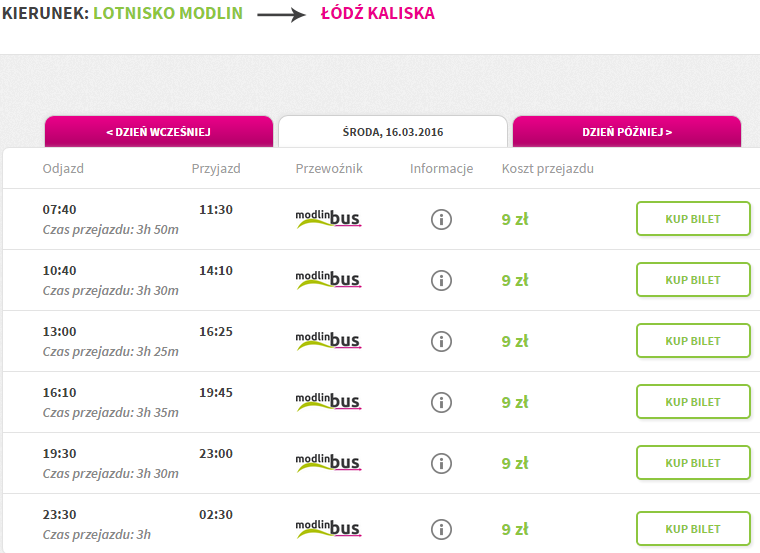
Task: Open info icon for 10:40 departure
Action: [x=441, y=281]
